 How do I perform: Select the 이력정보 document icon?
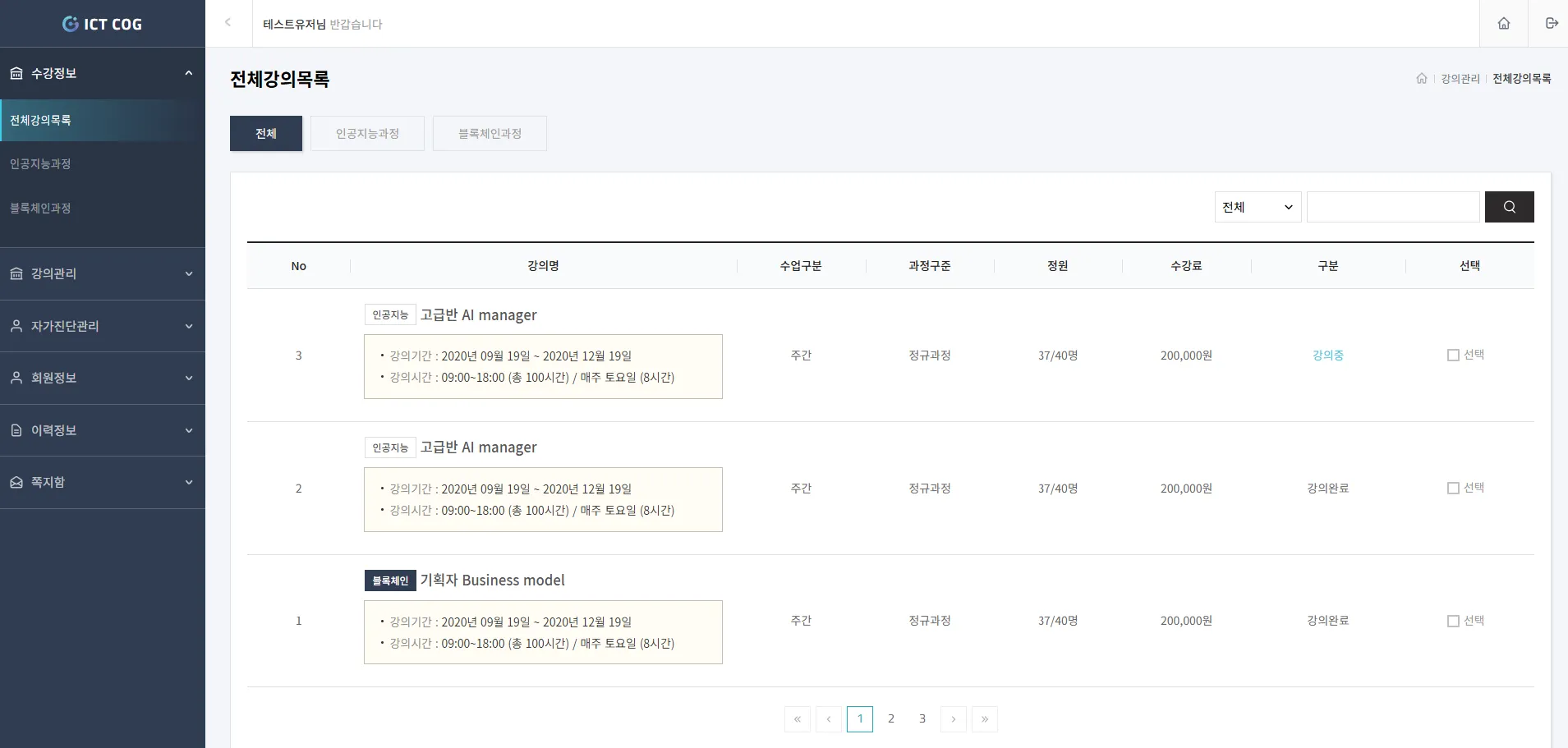pos(16,429)
